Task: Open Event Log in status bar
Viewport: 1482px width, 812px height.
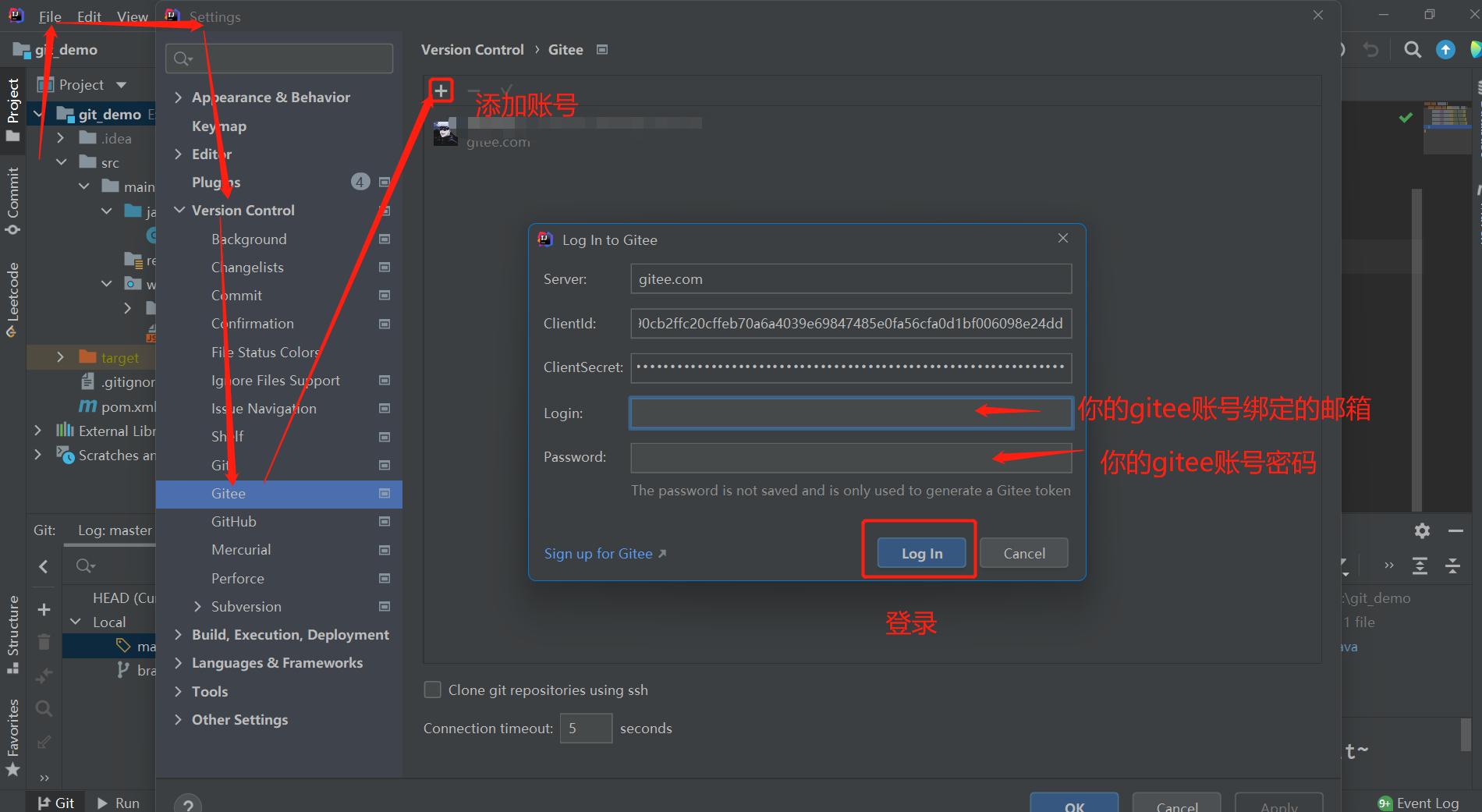Action: pyautogui.click(x=1419, y=803)
